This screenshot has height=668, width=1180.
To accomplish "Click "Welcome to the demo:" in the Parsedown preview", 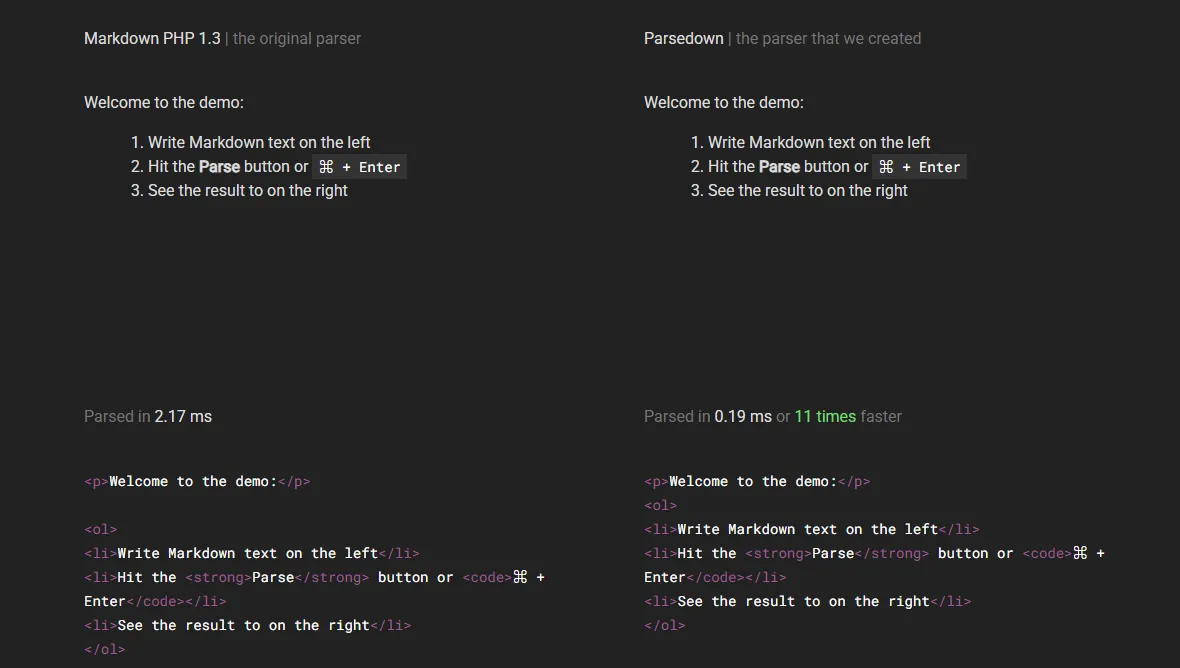I will [724, 102].
